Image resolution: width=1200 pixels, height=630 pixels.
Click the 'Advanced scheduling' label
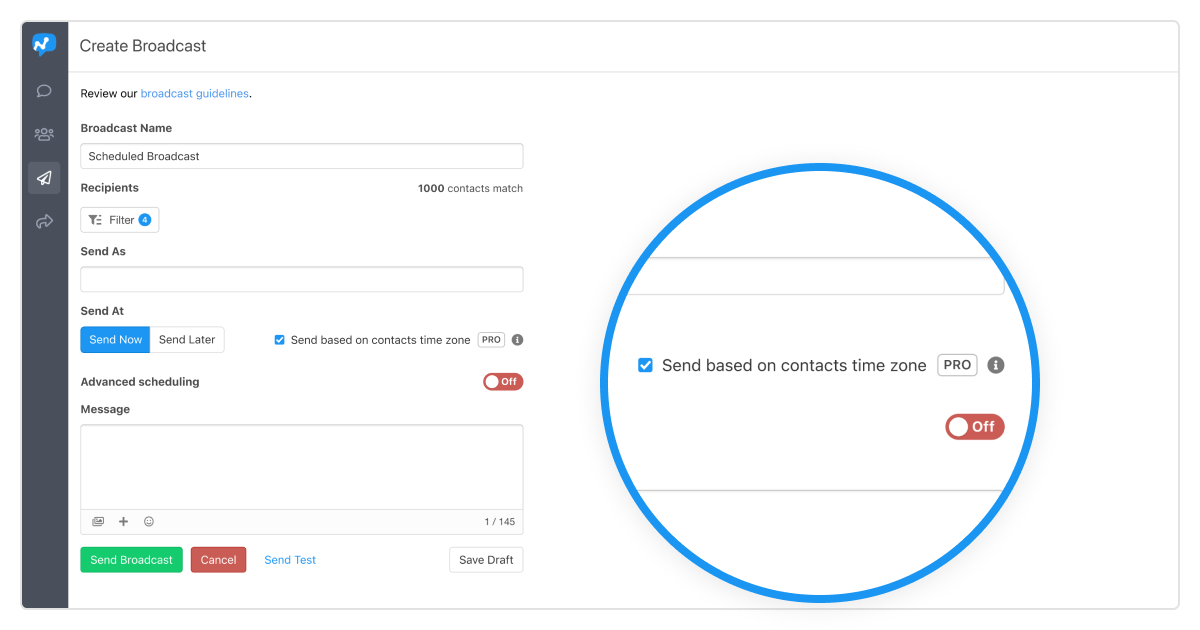click(140, 382)
